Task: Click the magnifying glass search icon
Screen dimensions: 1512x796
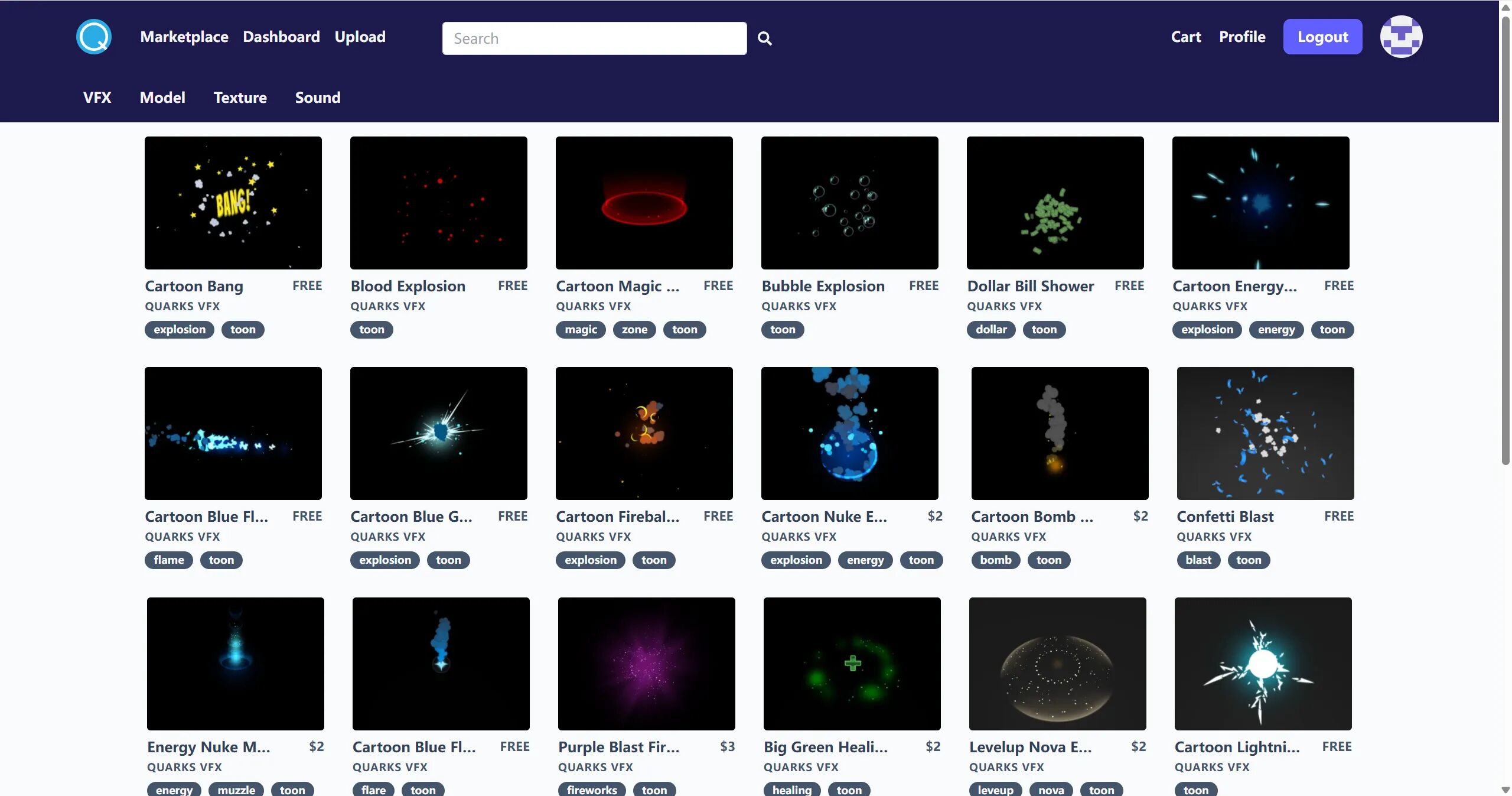Action: 764,38
